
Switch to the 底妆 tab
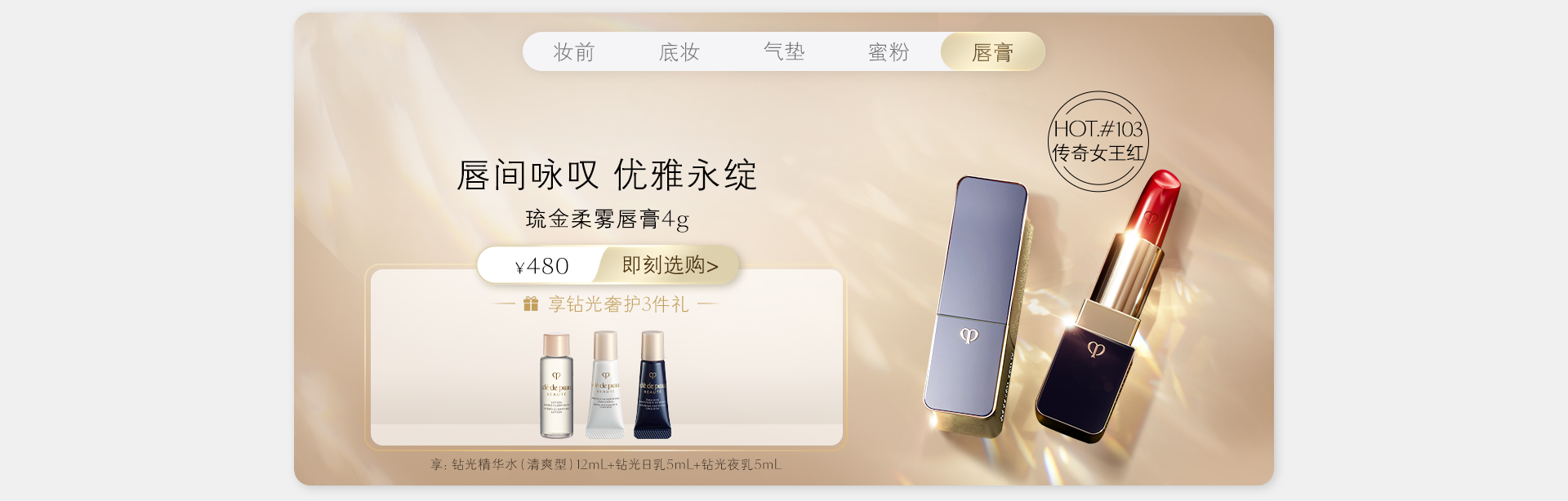click(x=679, y=52)
